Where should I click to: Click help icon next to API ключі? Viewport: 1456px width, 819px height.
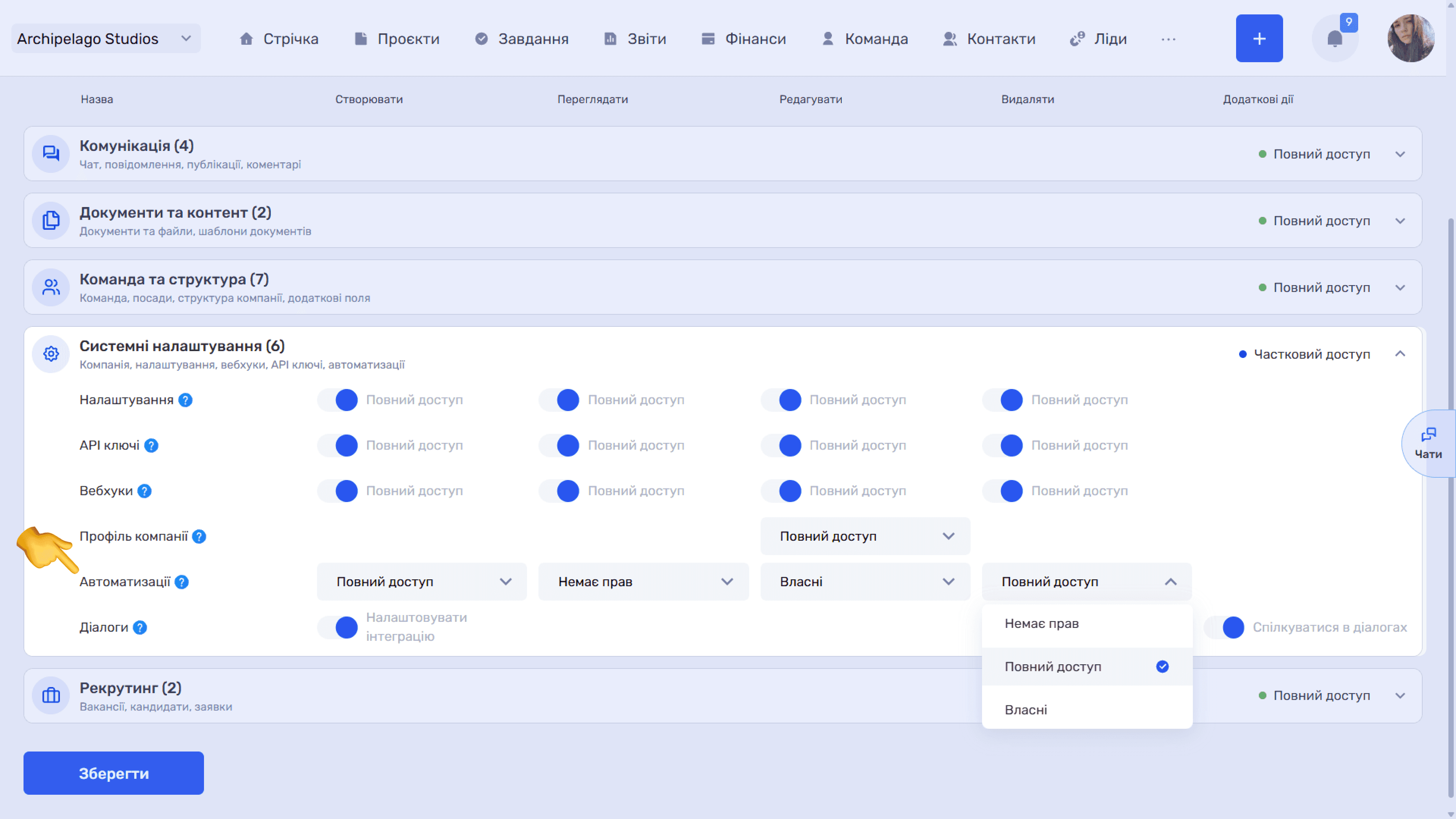click(x=151, y=446)
